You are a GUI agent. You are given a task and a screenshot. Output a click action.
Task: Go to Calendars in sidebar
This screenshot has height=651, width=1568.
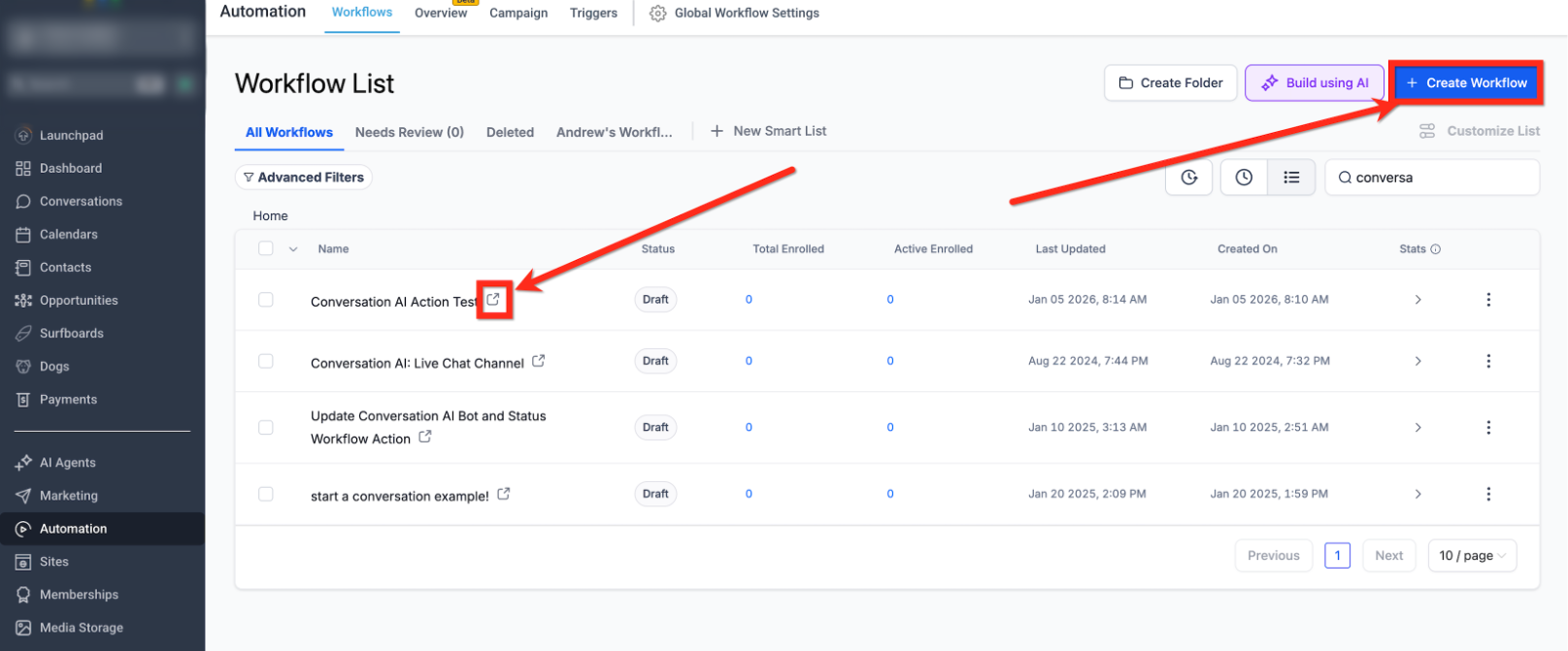pos(68,234)
